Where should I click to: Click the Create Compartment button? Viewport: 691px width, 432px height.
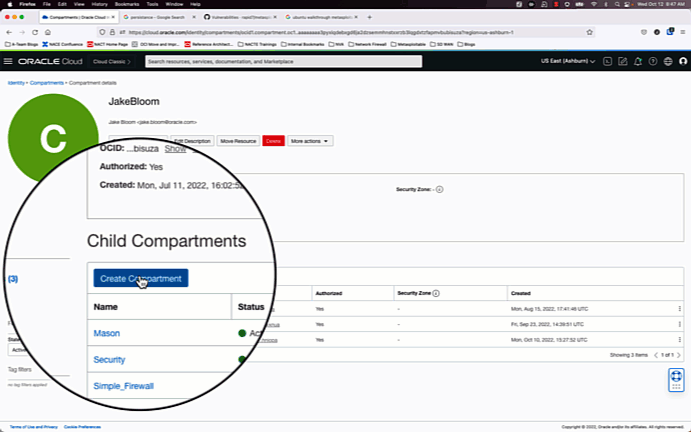(141, 278)
